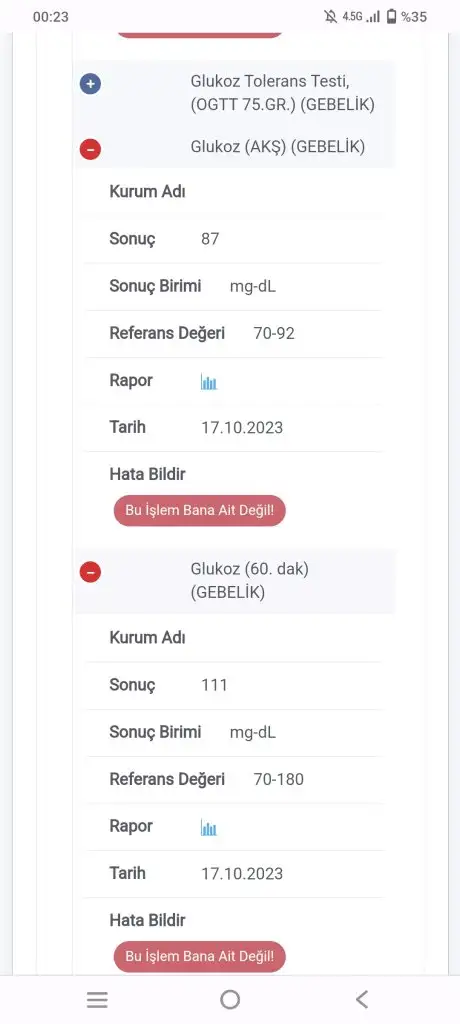Screen dimensions: 460x1024
Task: Collapse Glukoz (AKŞ) section with minus icon
Action: coord(90,150)
